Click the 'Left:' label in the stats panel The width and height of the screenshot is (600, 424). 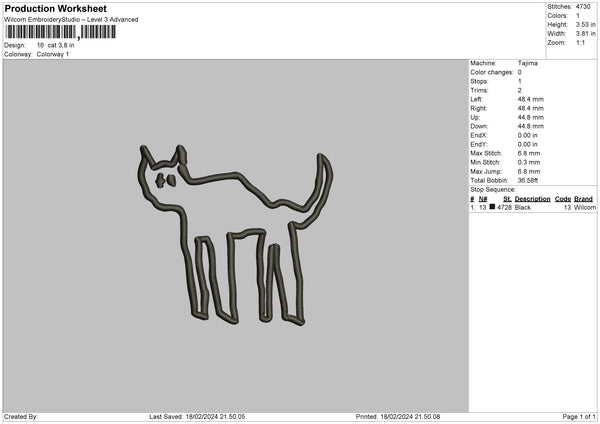coord(476,99)
